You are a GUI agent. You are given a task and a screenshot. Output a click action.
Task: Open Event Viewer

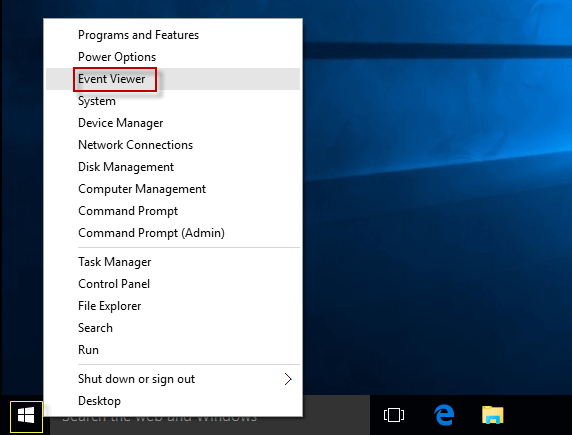[173, 79]
